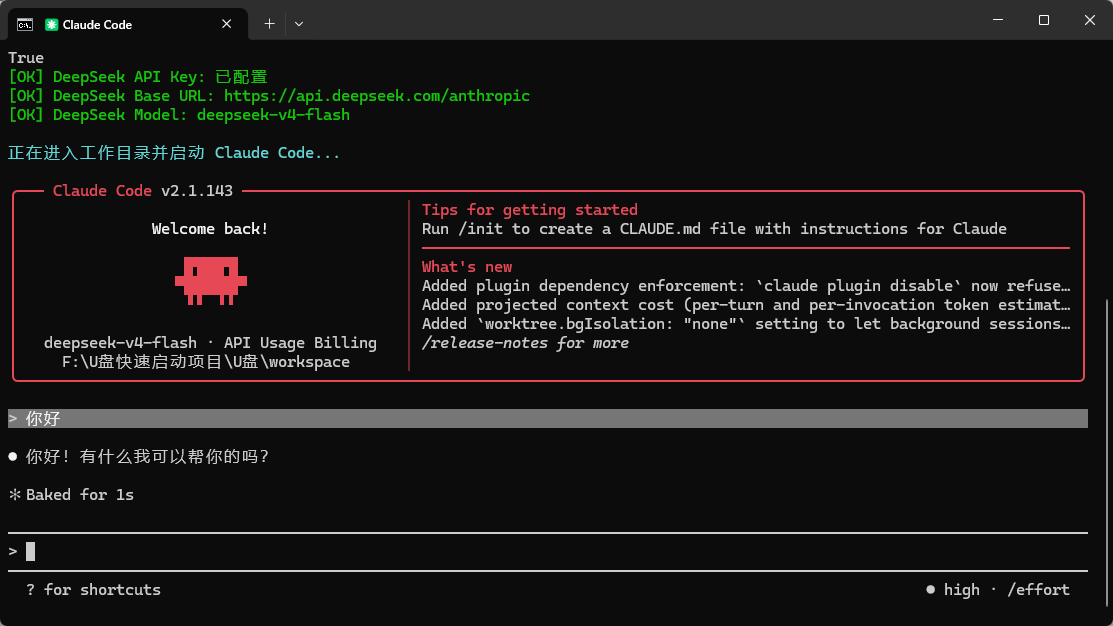Screen dimensions: 1113x626
Task: Click the 'worktree.bgIsolation' release note line
Action: (x=745, y=324)
